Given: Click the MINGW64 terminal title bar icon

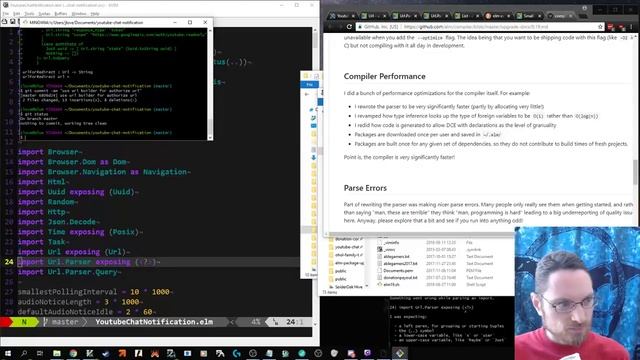Looking at the screenshot, I should point(25,22).
